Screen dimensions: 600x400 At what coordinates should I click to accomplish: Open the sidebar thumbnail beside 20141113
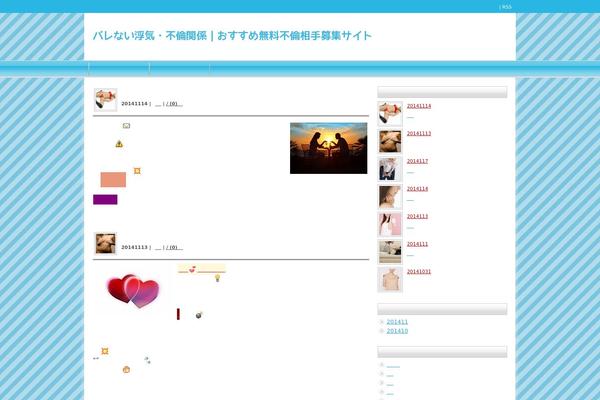pos(390,141)
